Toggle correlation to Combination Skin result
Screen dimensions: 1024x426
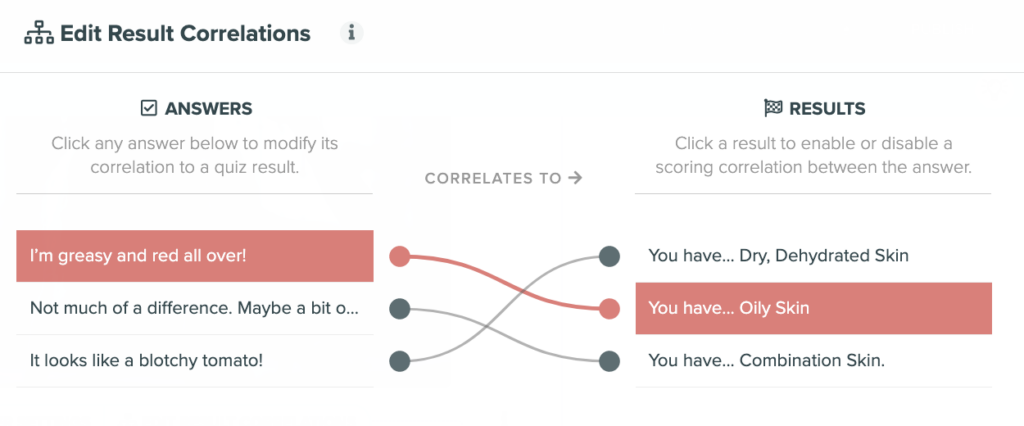[814, 361]
